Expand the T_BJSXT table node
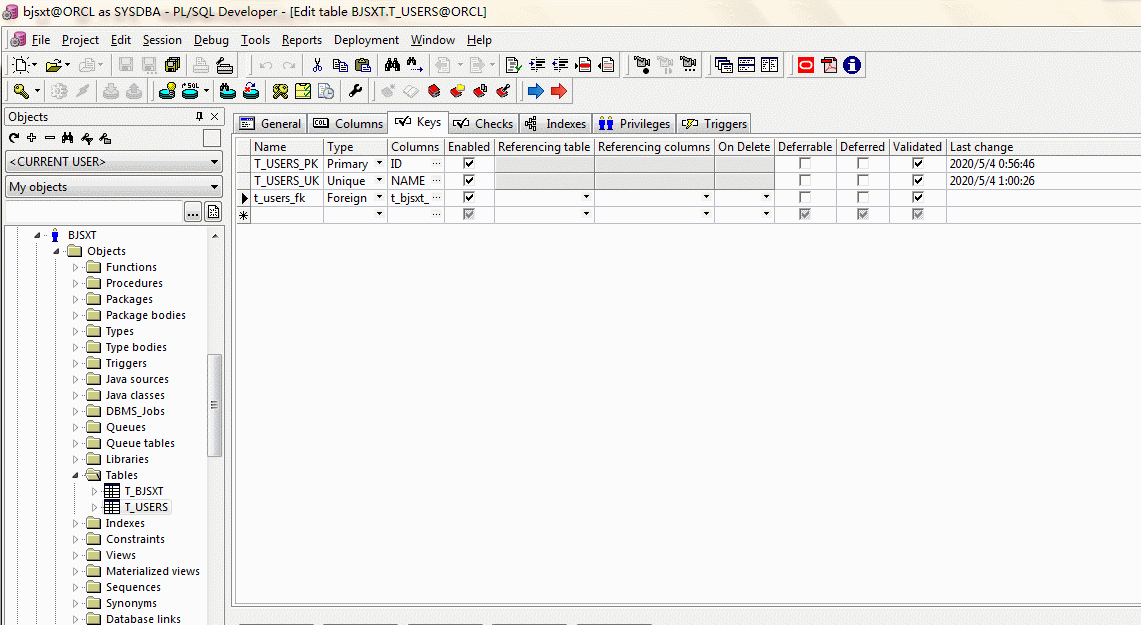Screen dimensions: 1141x625 tap(94, 491)
